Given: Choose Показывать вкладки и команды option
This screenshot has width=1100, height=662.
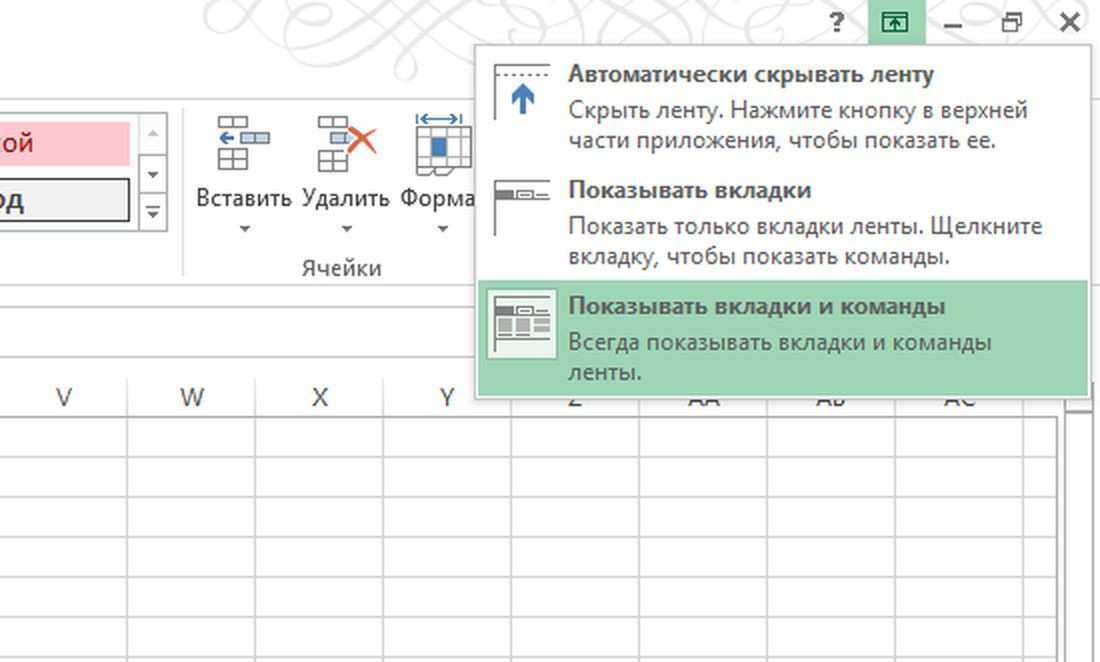Looking at the screenshot, I should tap(783, 338).
